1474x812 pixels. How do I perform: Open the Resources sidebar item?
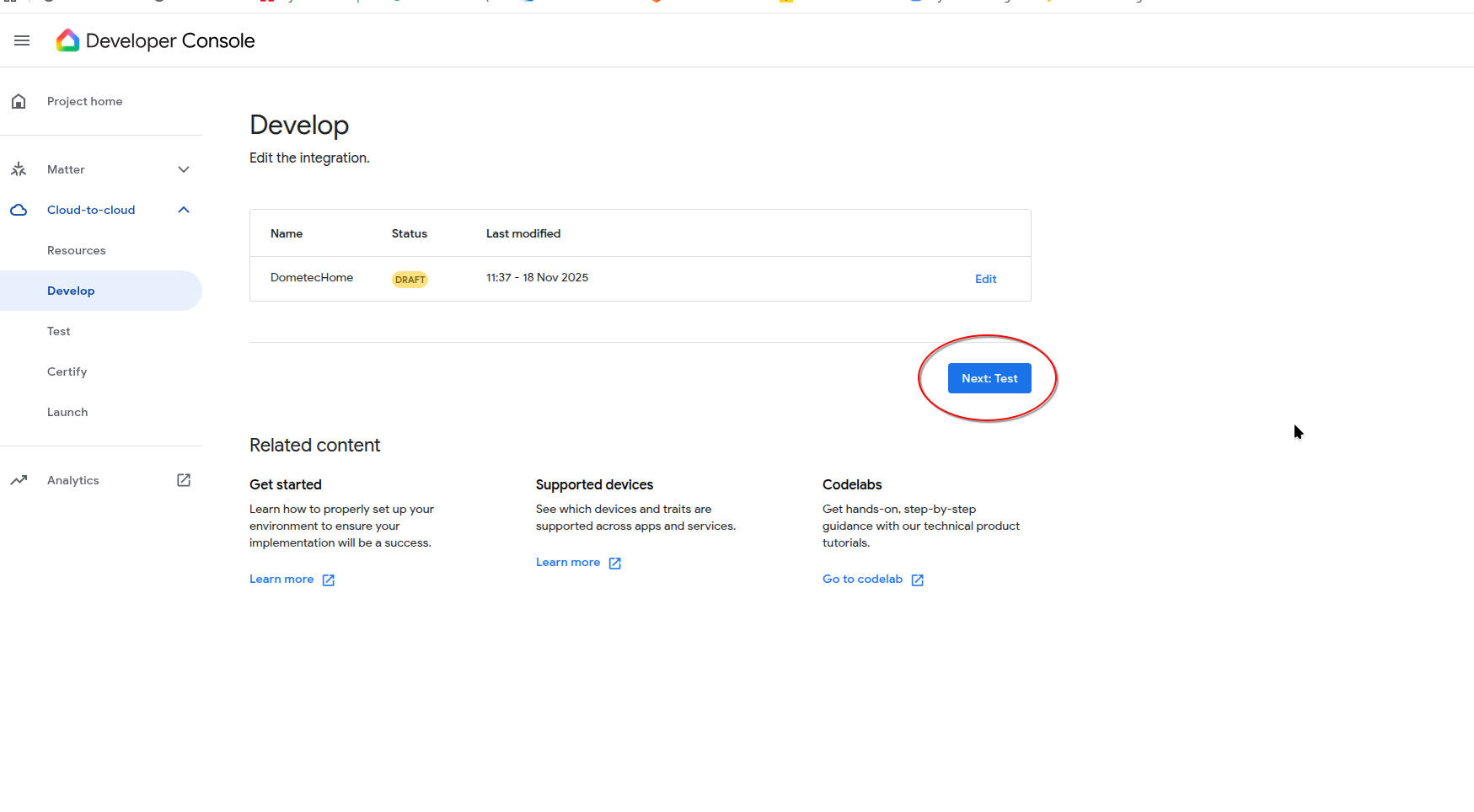coord(77,250)
